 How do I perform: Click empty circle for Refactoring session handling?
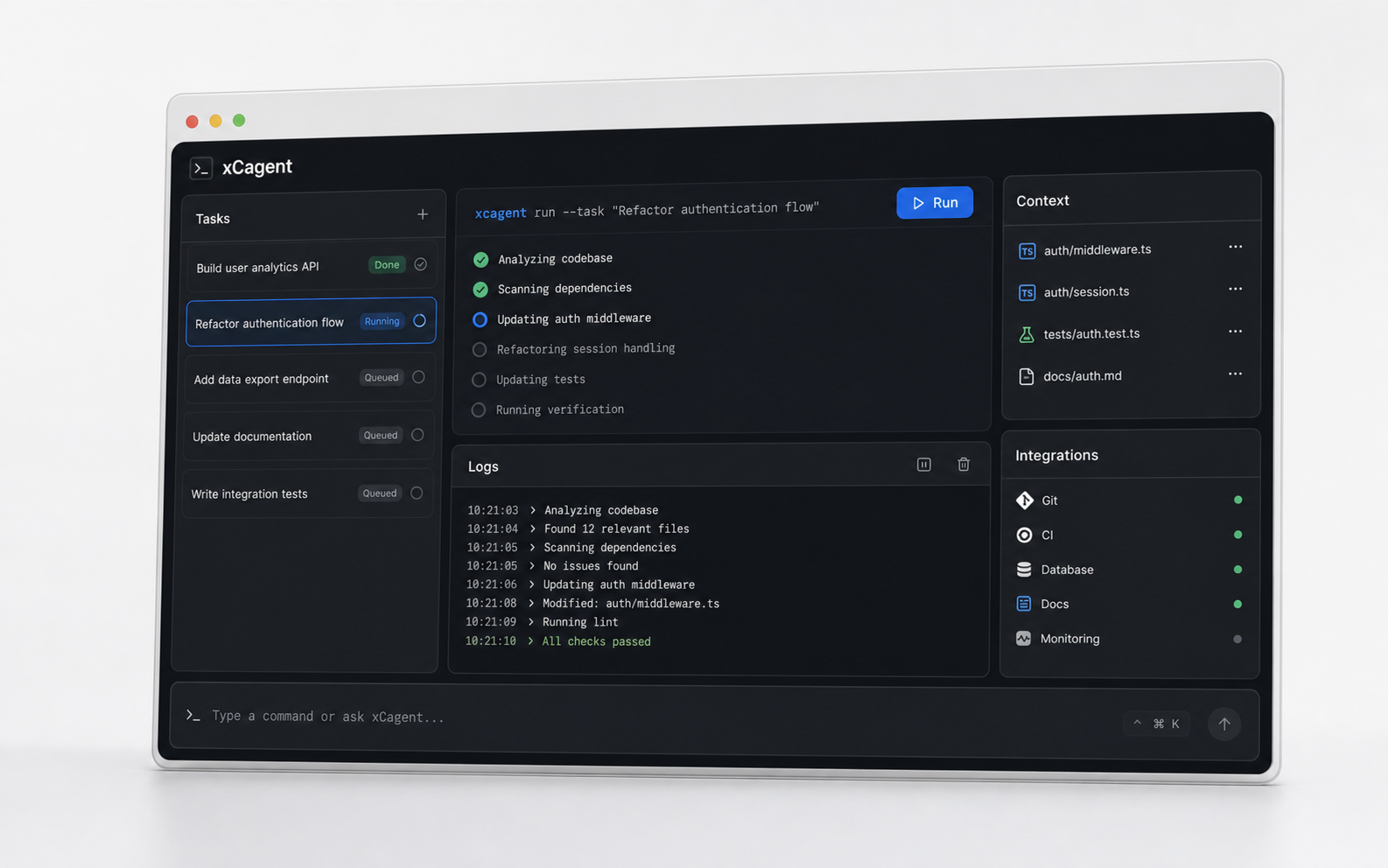(480, 350)
